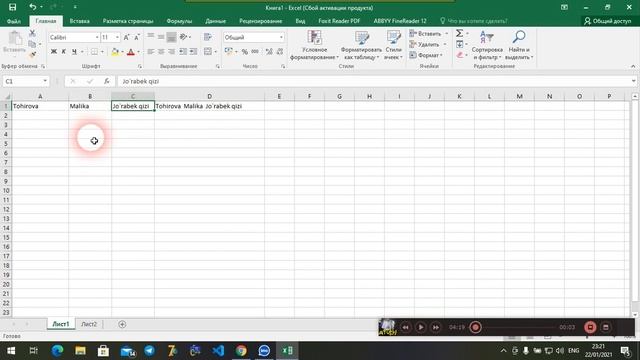Expand the Удалить cells dropdown
640x360 pixels.
click(445, 44)
